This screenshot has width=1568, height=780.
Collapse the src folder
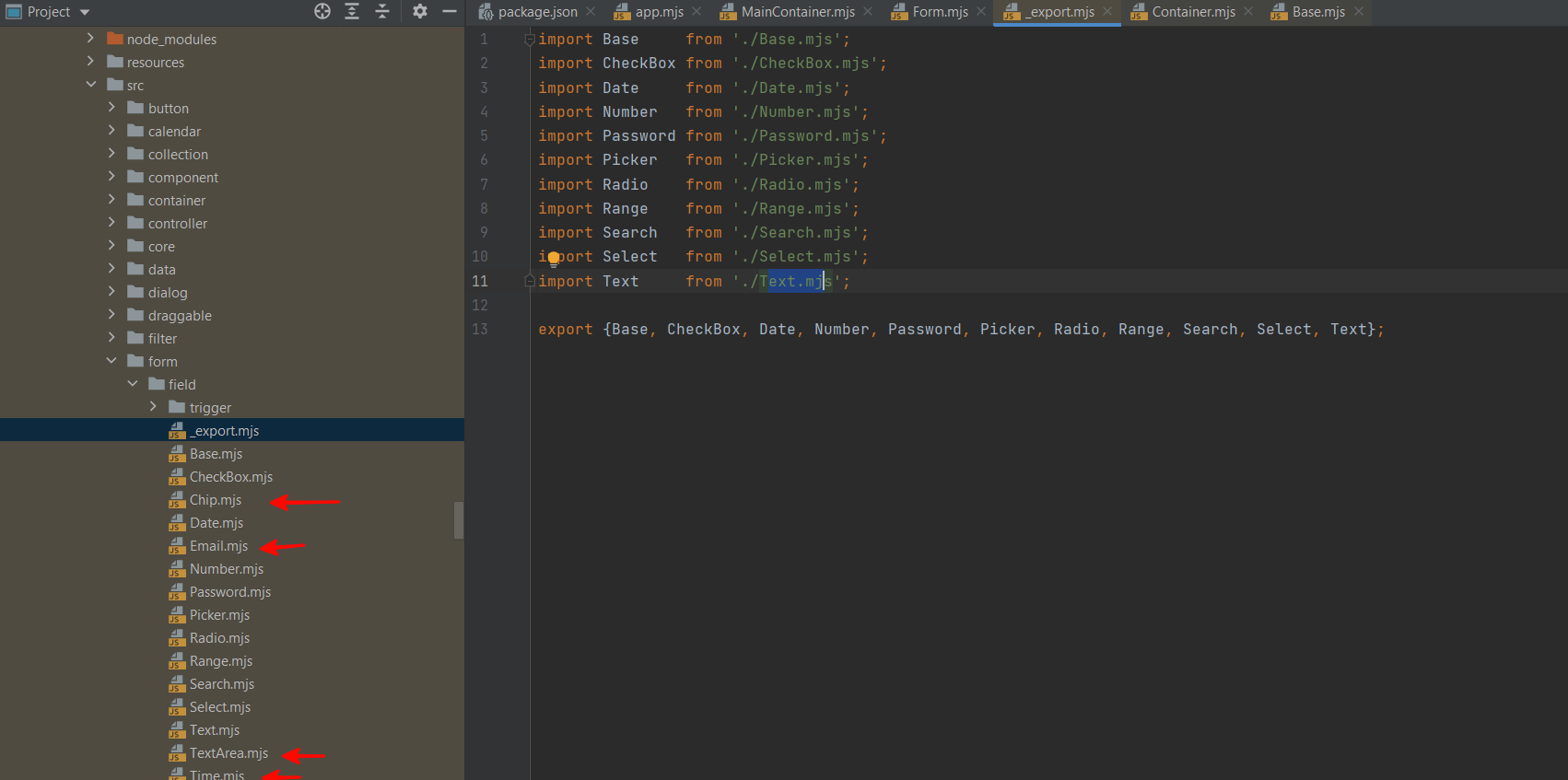click(x=90, y=84)
